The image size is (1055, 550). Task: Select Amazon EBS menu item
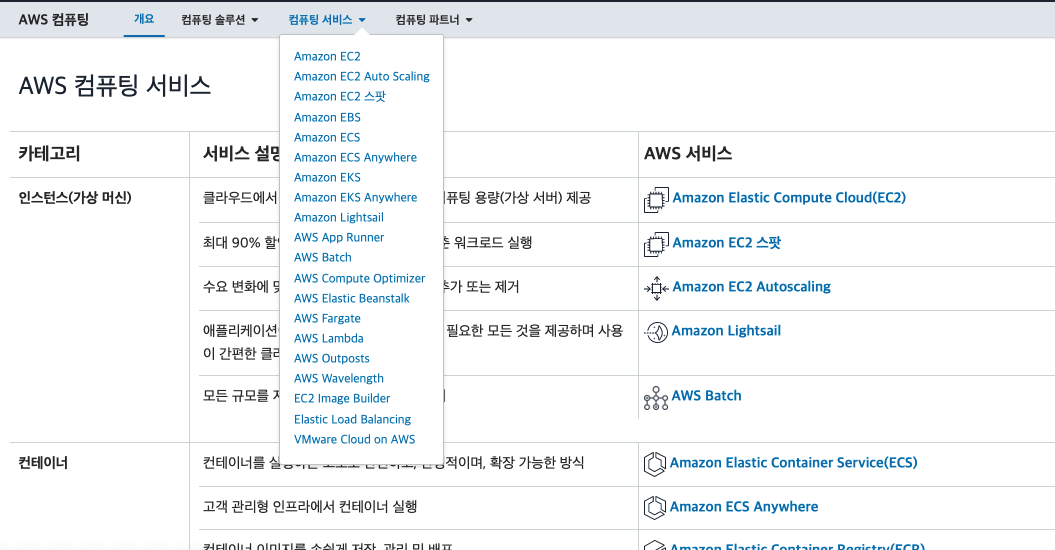pos(327,117)
